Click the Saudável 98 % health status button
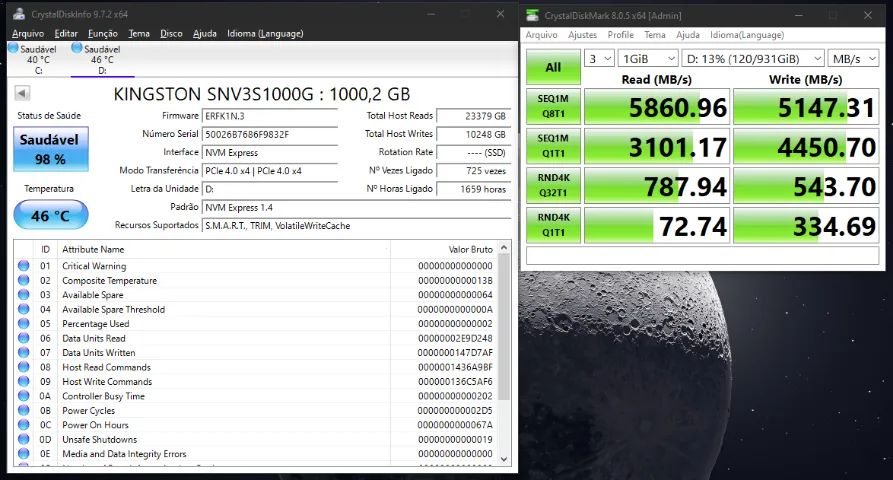893x480 pixels. [x=51, y=149]
